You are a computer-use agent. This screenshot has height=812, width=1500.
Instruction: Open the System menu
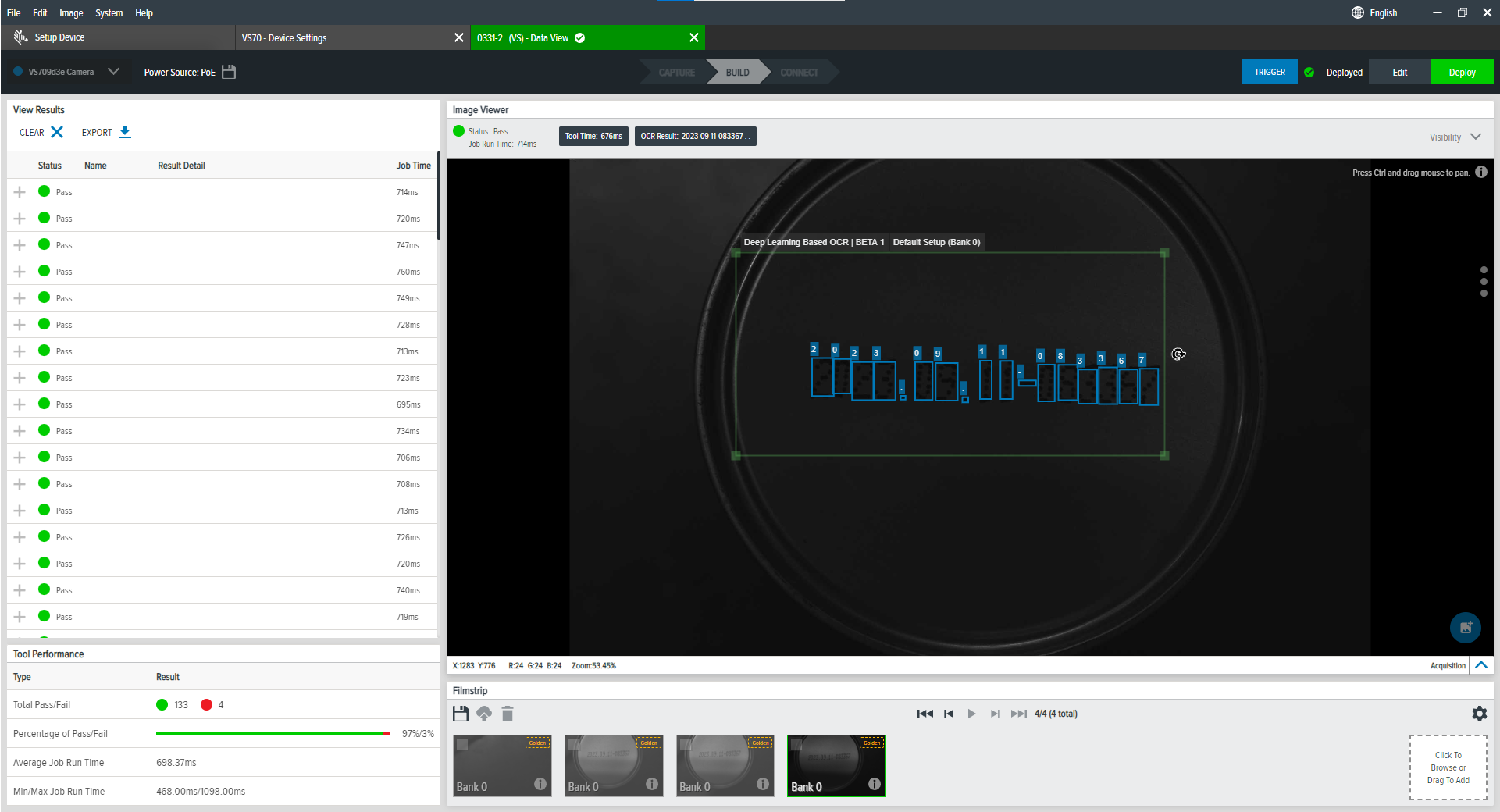(x=109, y=13)
